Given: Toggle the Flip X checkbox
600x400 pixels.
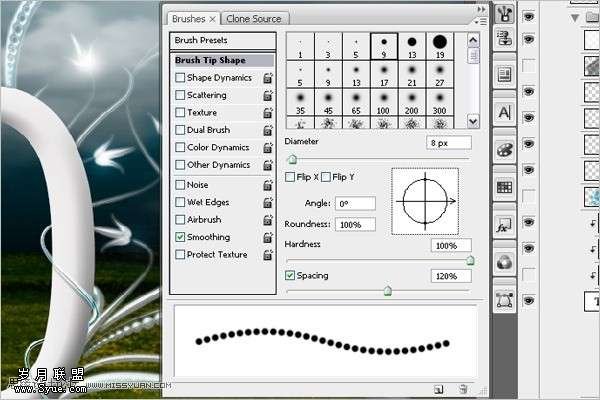Looking at the screenshot, I should [290, 177].
